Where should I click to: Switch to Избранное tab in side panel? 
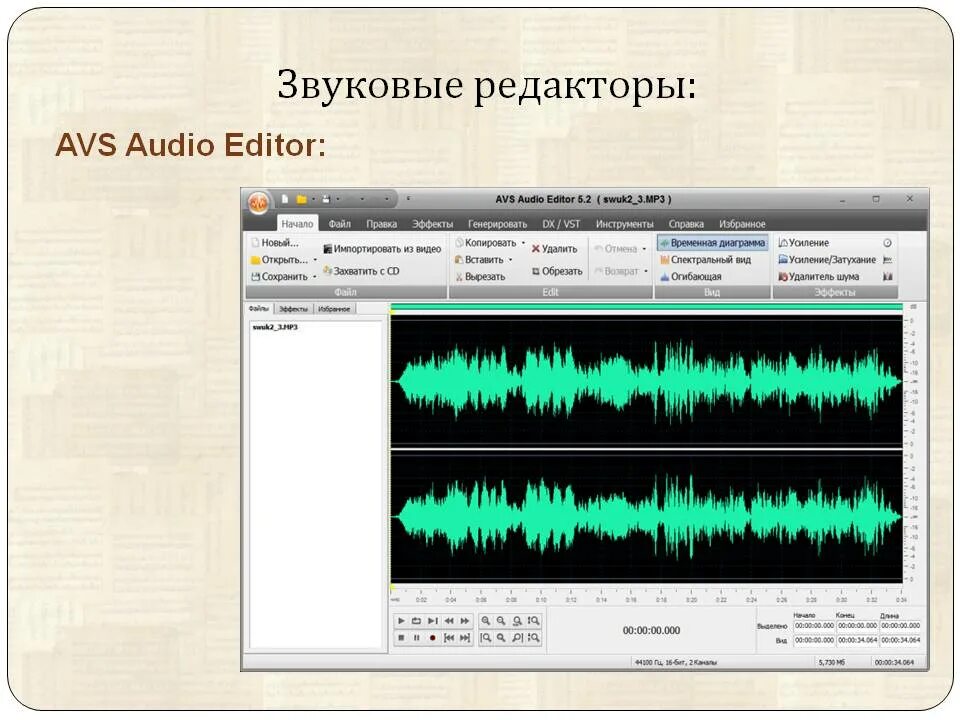[334, 309]
